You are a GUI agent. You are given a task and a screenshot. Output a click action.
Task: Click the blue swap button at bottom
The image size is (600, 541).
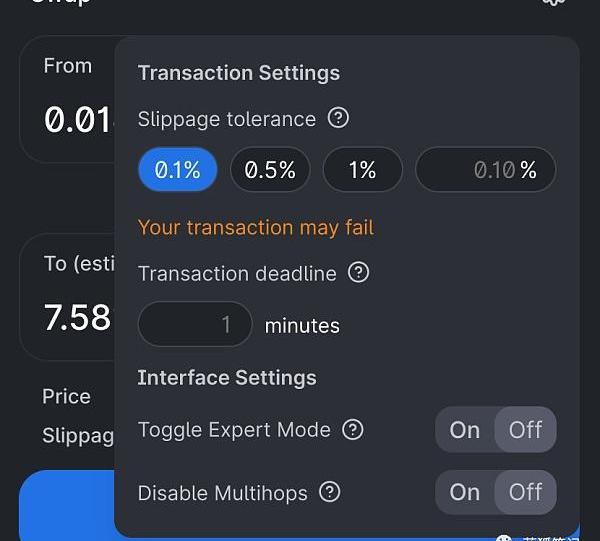[x=66, y=505]
